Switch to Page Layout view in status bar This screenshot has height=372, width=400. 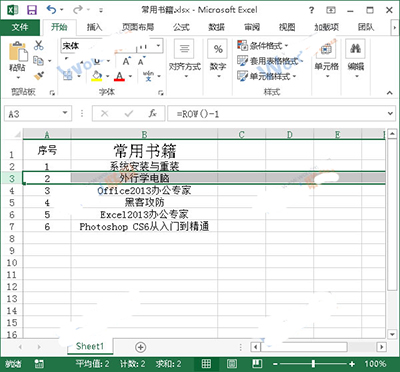232,364
